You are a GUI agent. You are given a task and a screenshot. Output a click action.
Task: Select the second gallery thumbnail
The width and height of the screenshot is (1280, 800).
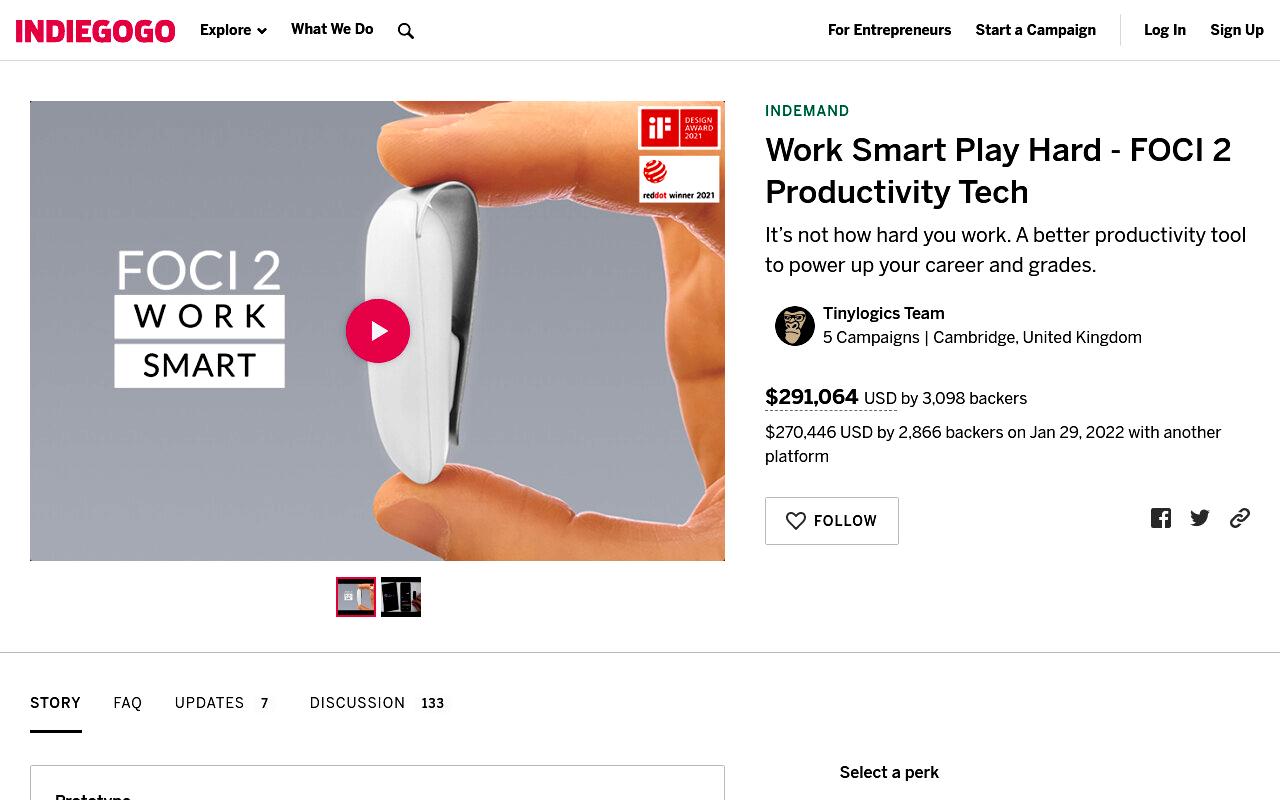[x=401, y=597]
